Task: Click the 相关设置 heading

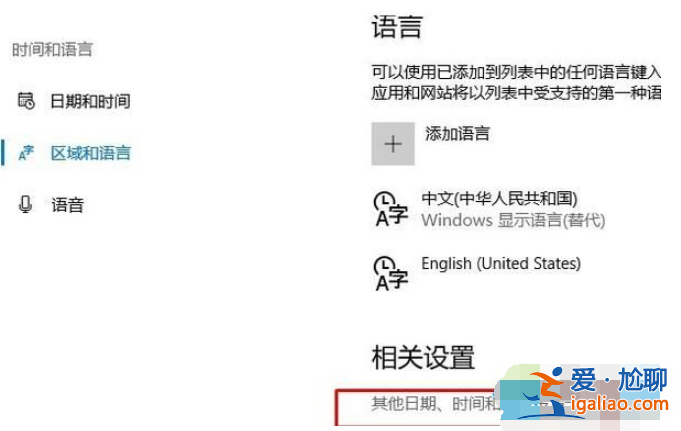Action: click(x=423, y=358)
